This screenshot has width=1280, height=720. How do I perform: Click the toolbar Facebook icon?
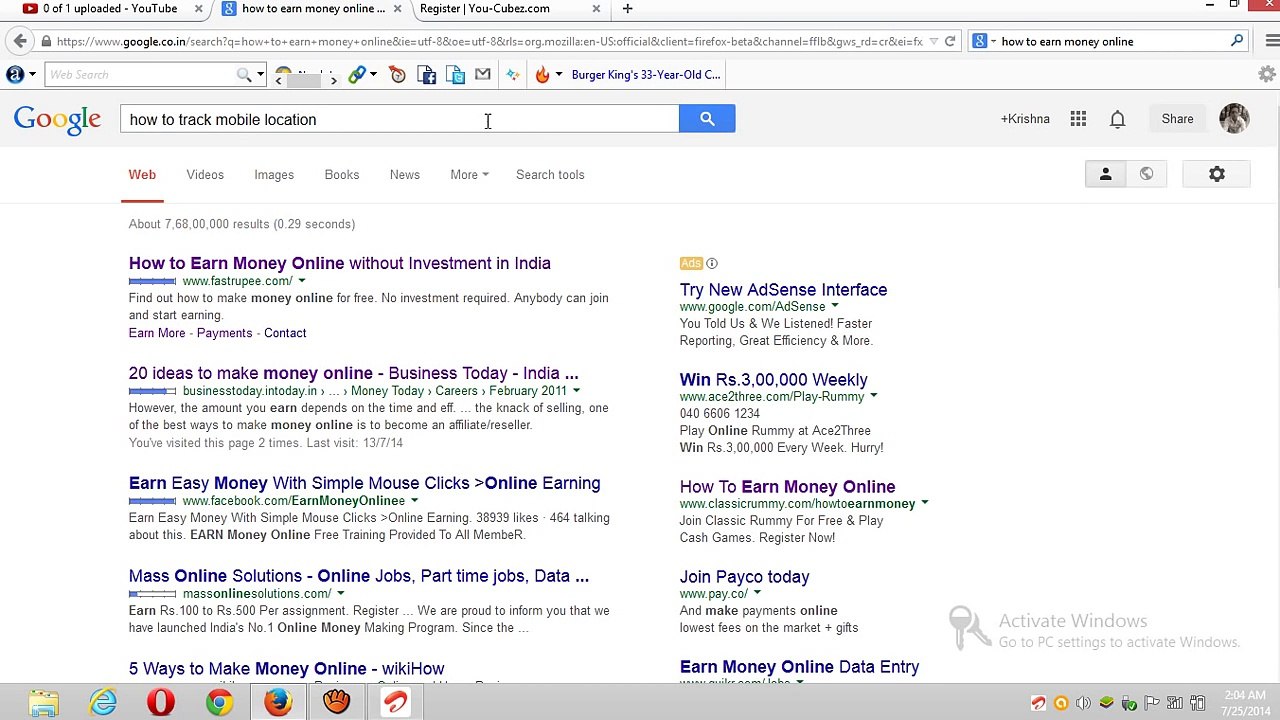[426, 75]
